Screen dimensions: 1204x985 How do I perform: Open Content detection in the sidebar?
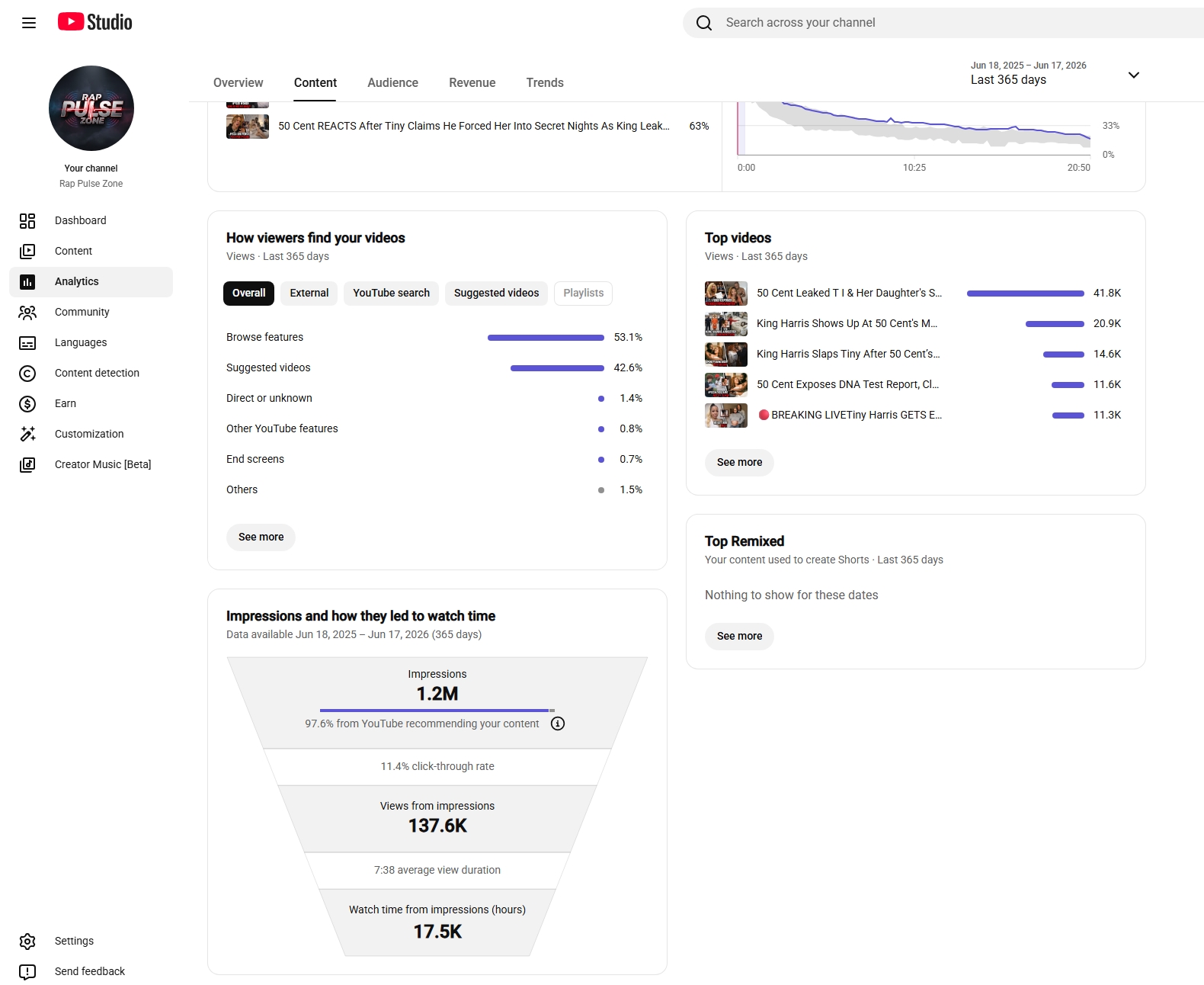(x=97, y=373)
